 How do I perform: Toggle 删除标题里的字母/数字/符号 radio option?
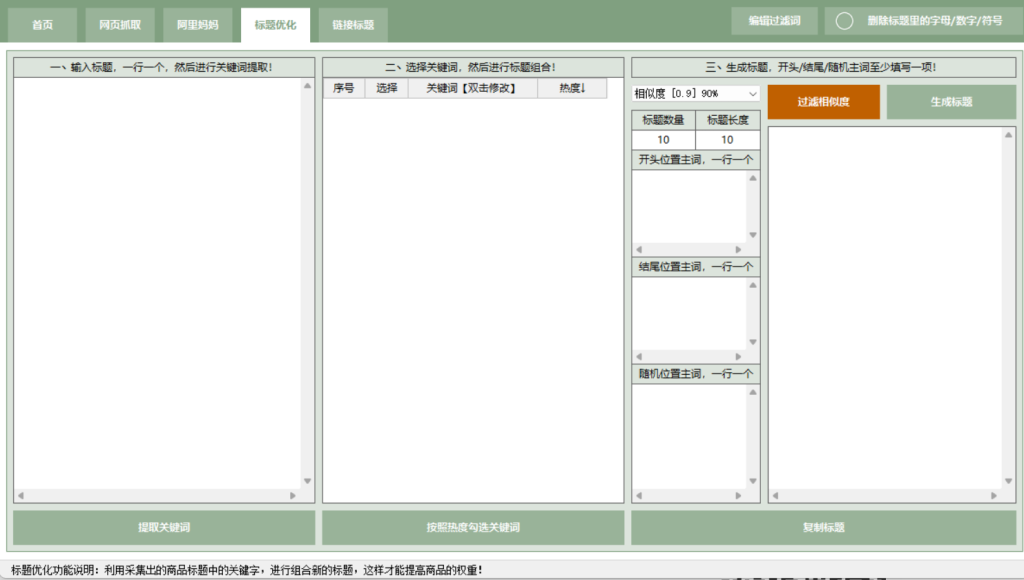point(845,20)
